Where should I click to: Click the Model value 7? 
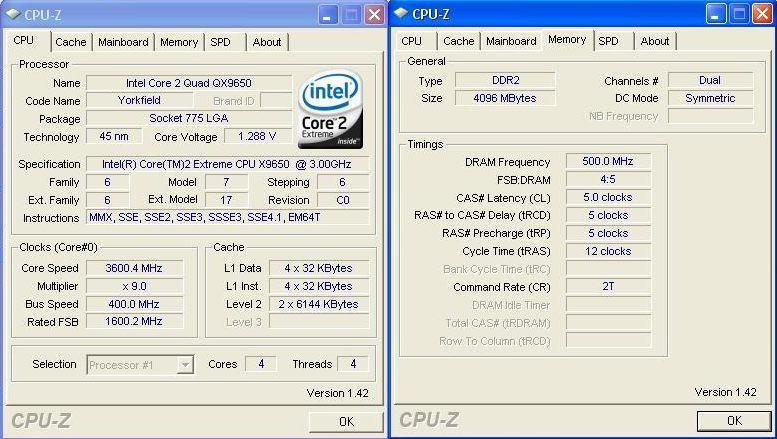226,182
